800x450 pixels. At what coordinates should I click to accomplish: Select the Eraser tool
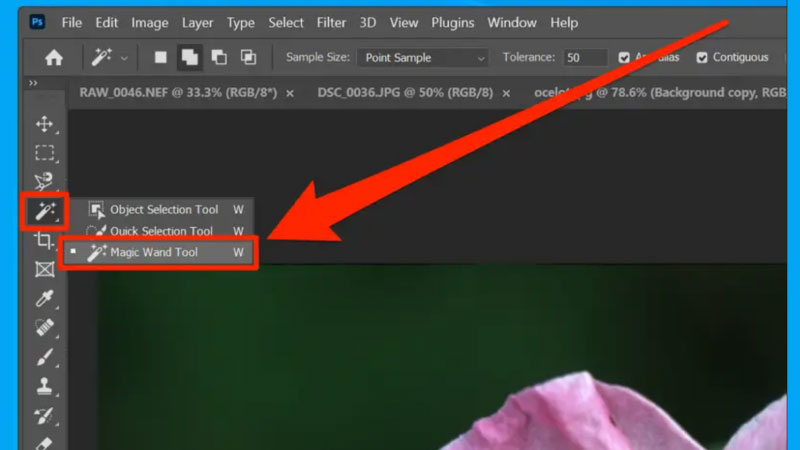pos(45,443)
